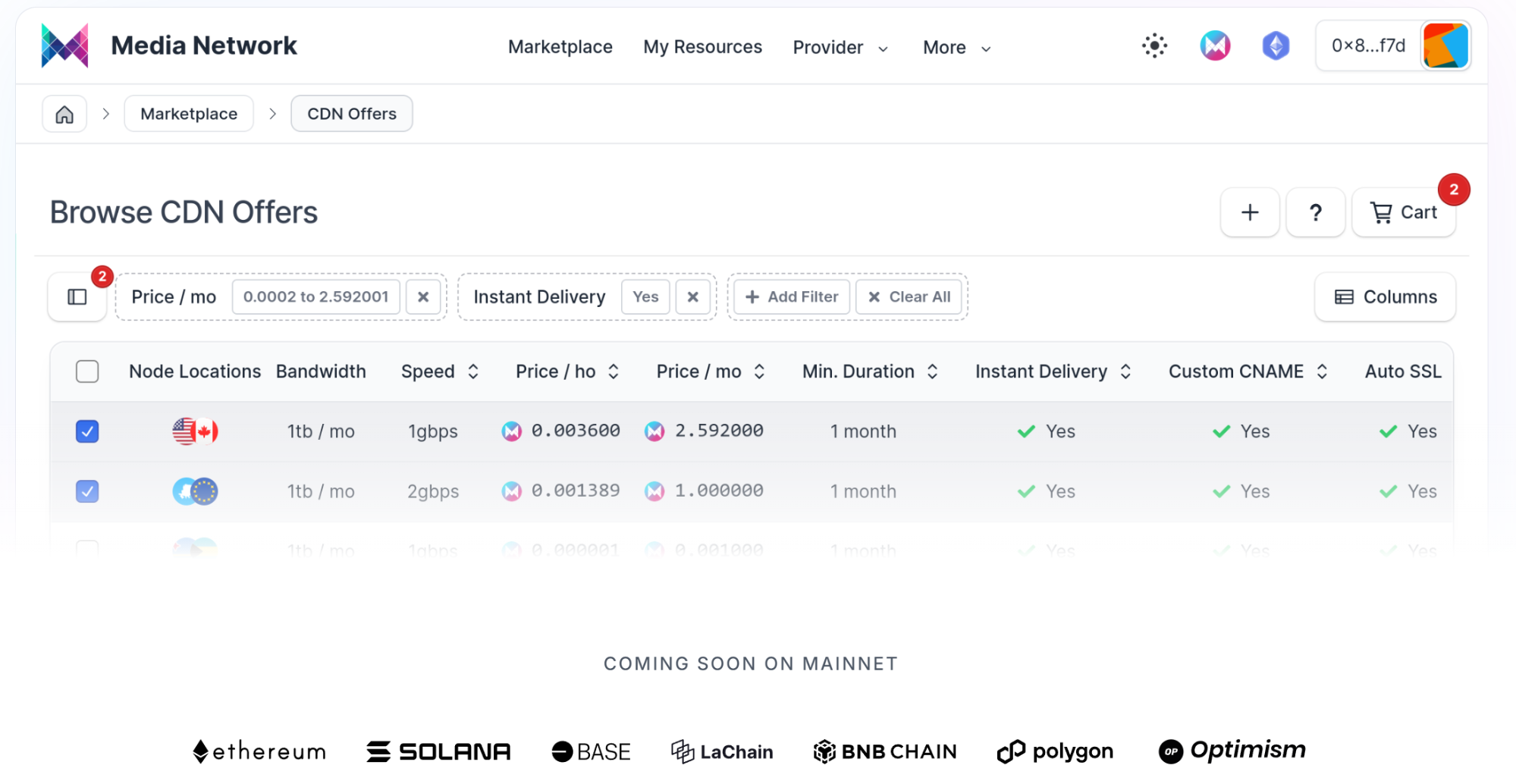
Task: Click the Ethereum network icon
Action: point(1276,46)
